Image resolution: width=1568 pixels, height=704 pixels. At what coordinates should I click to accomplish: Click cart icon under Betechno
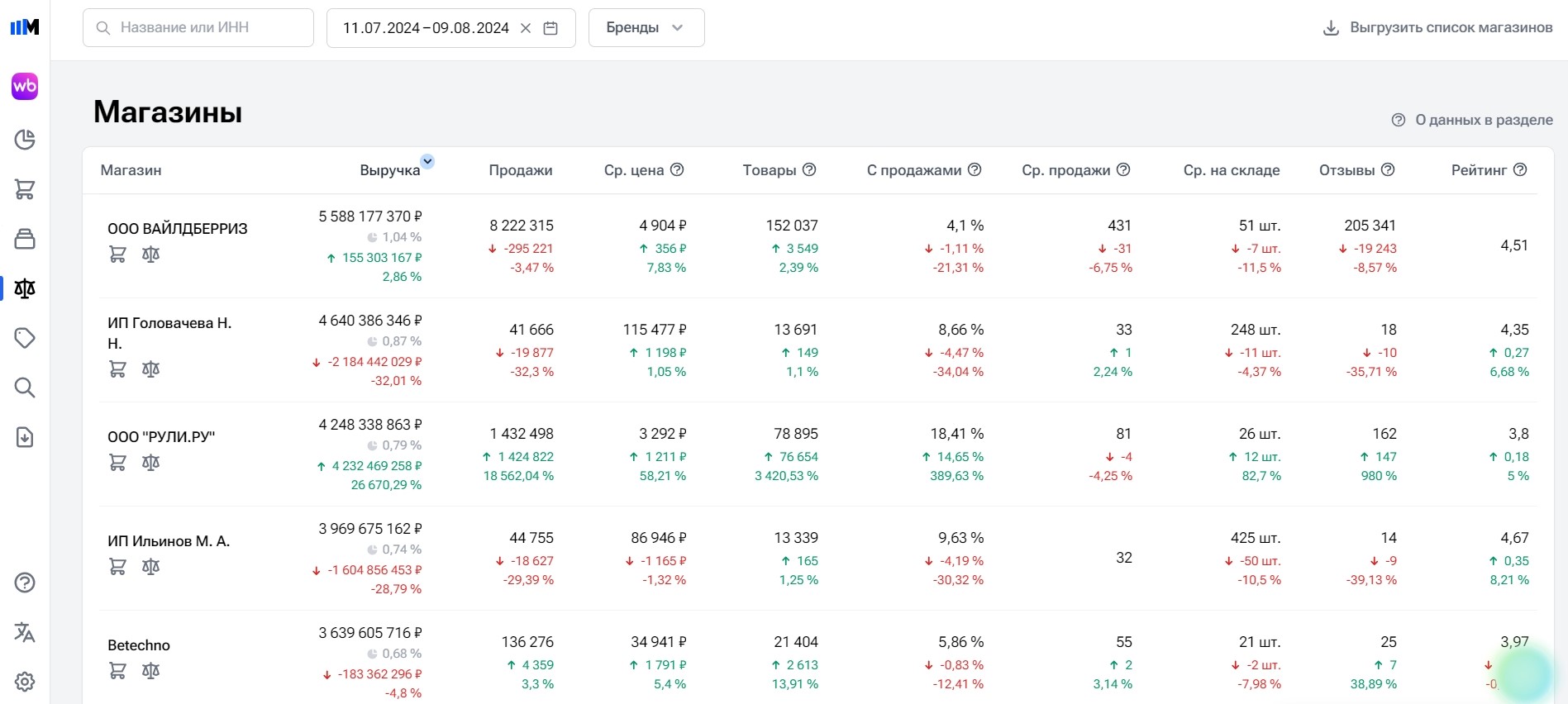[117, 671]
